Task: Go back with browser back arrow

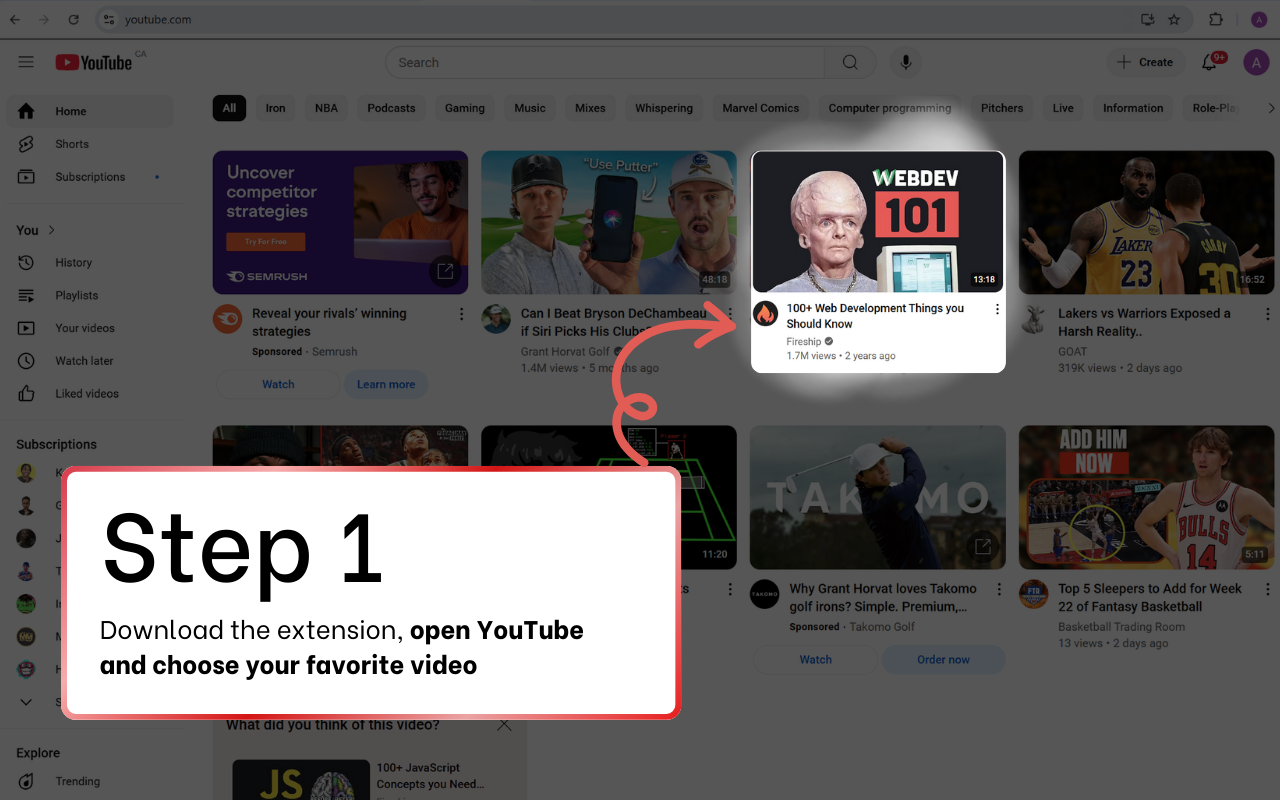Action: point(15,19)
